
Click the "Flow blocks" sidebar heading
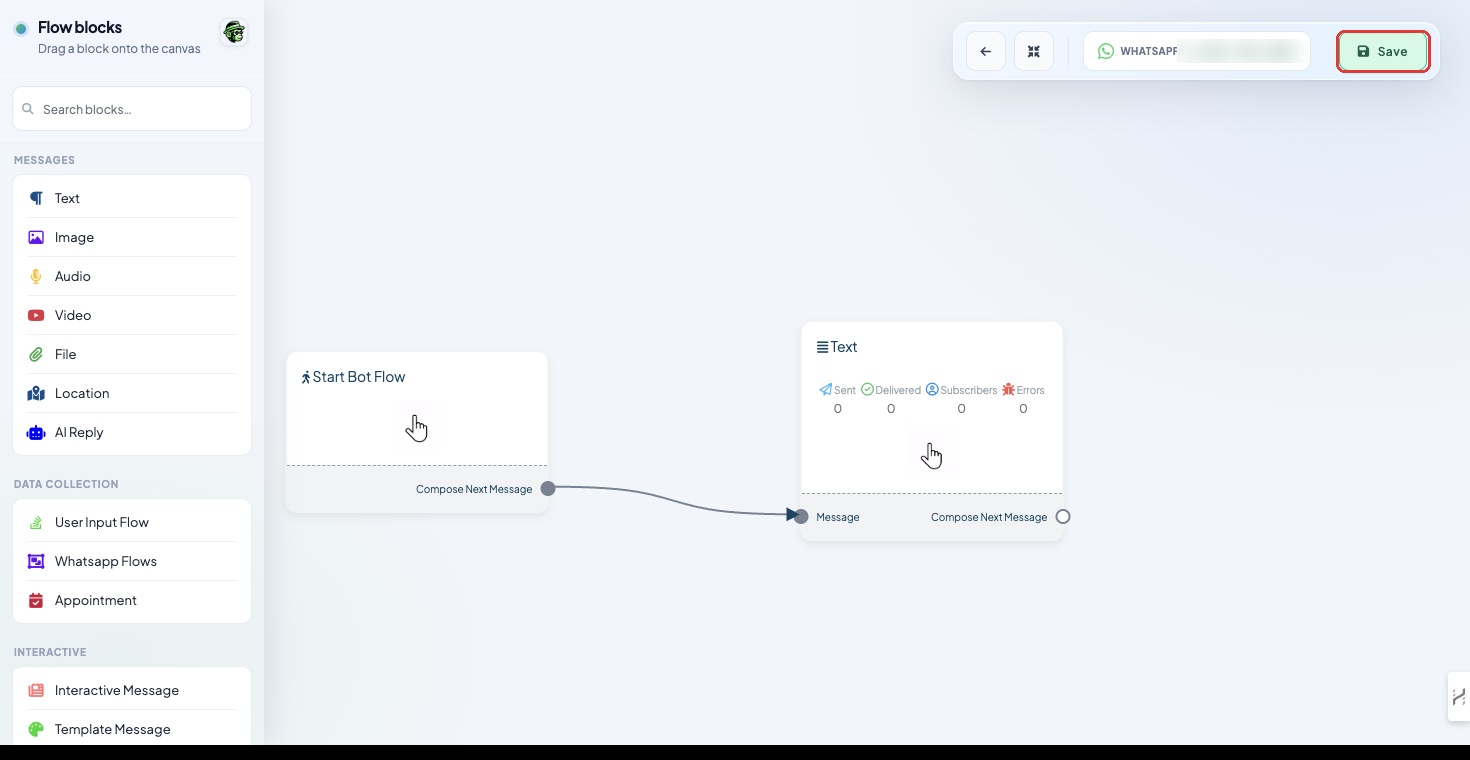pos(80,27)
